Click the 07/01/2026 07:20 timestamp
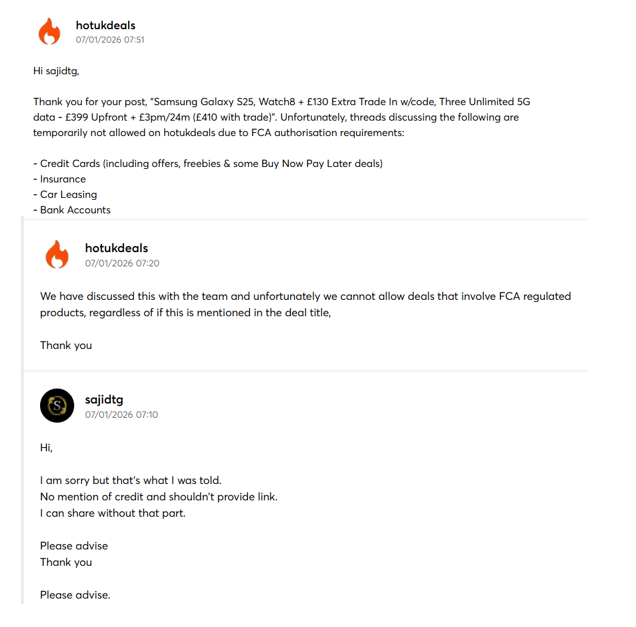The image size is (636, 627). pyautogui.click(x=122, y=263)
